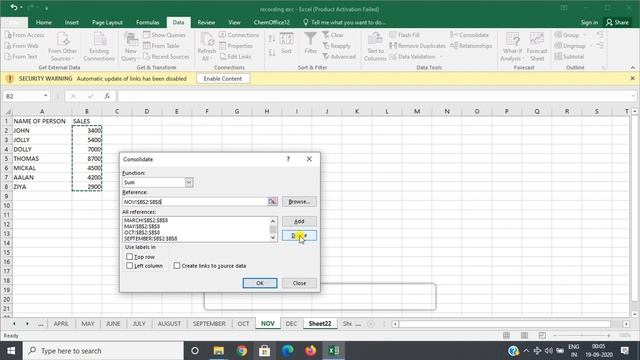Screen dimensions: 640x360
Task: Open Google Chrome from taskbar
Action: click(x=242, y=351)
